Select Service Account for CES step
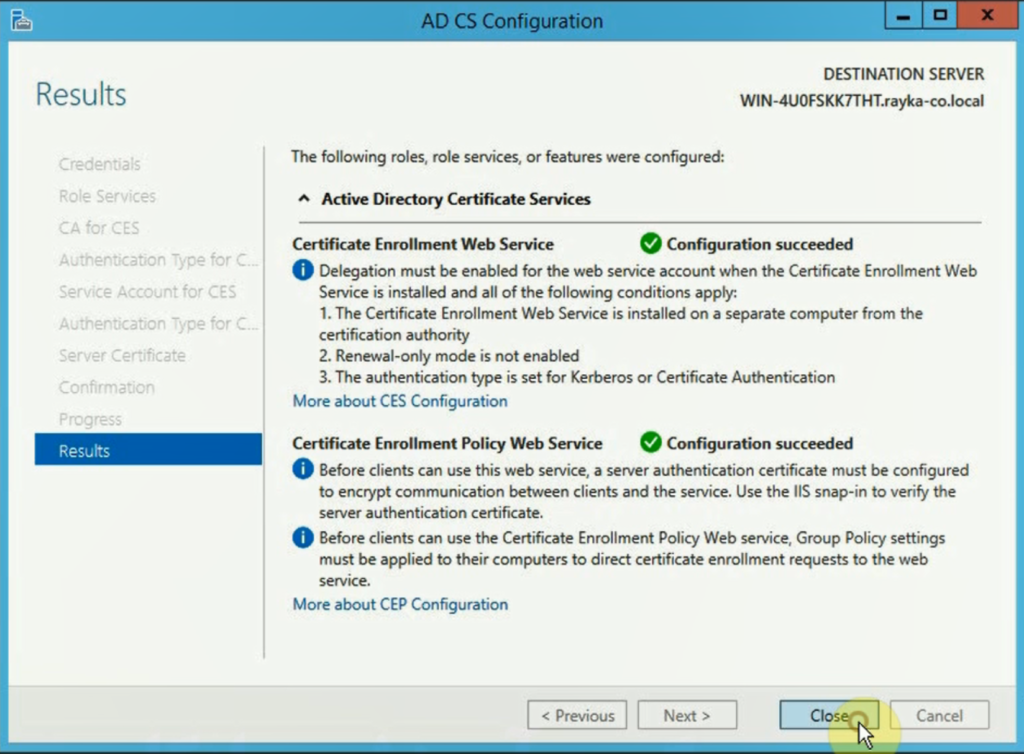 pyautogui.click(x=147, y=292)
